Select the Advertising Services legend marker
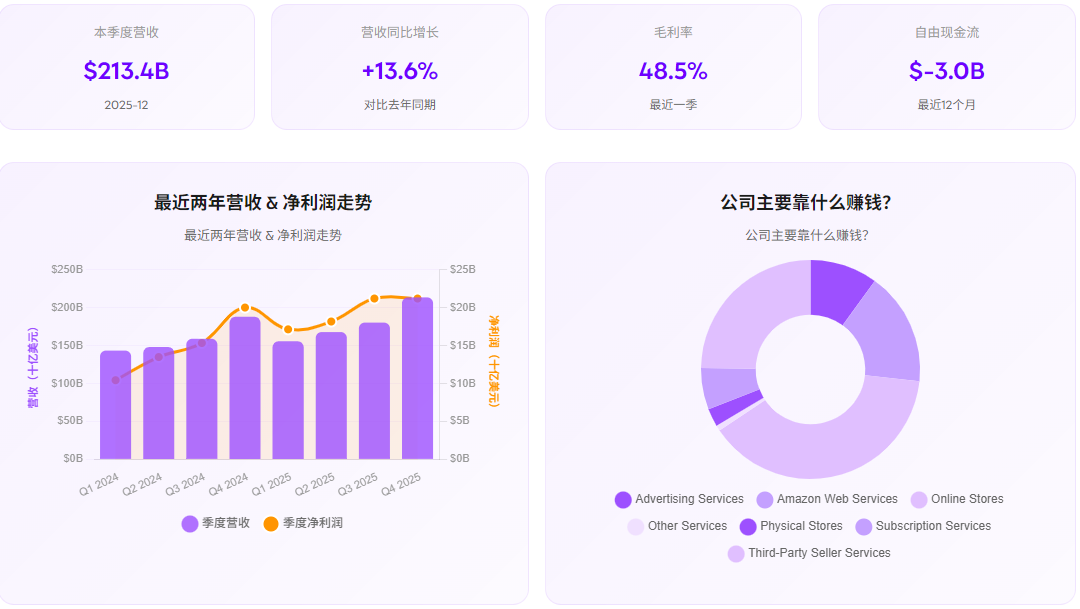Image resolution: width=1080 pixels, height=609 pixels. [625, 499]
